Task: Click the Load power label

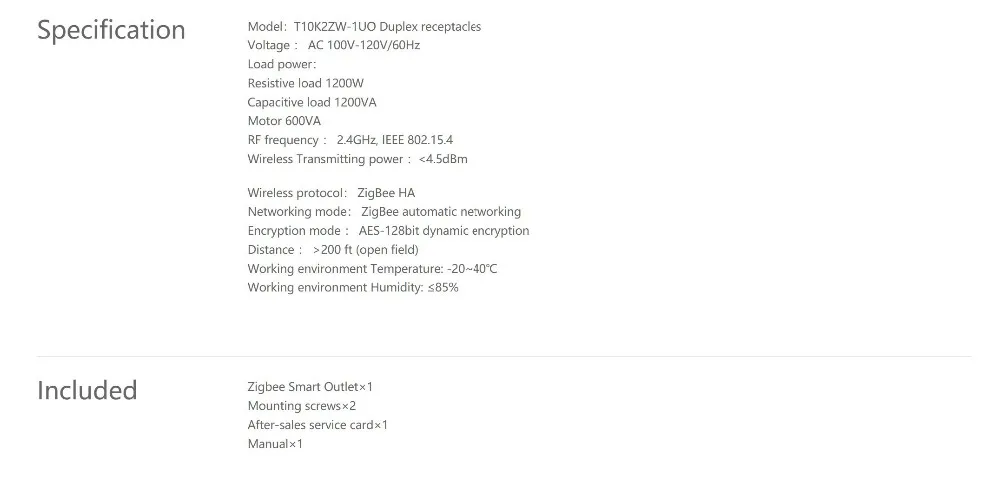Action: (x=282, y=64)
